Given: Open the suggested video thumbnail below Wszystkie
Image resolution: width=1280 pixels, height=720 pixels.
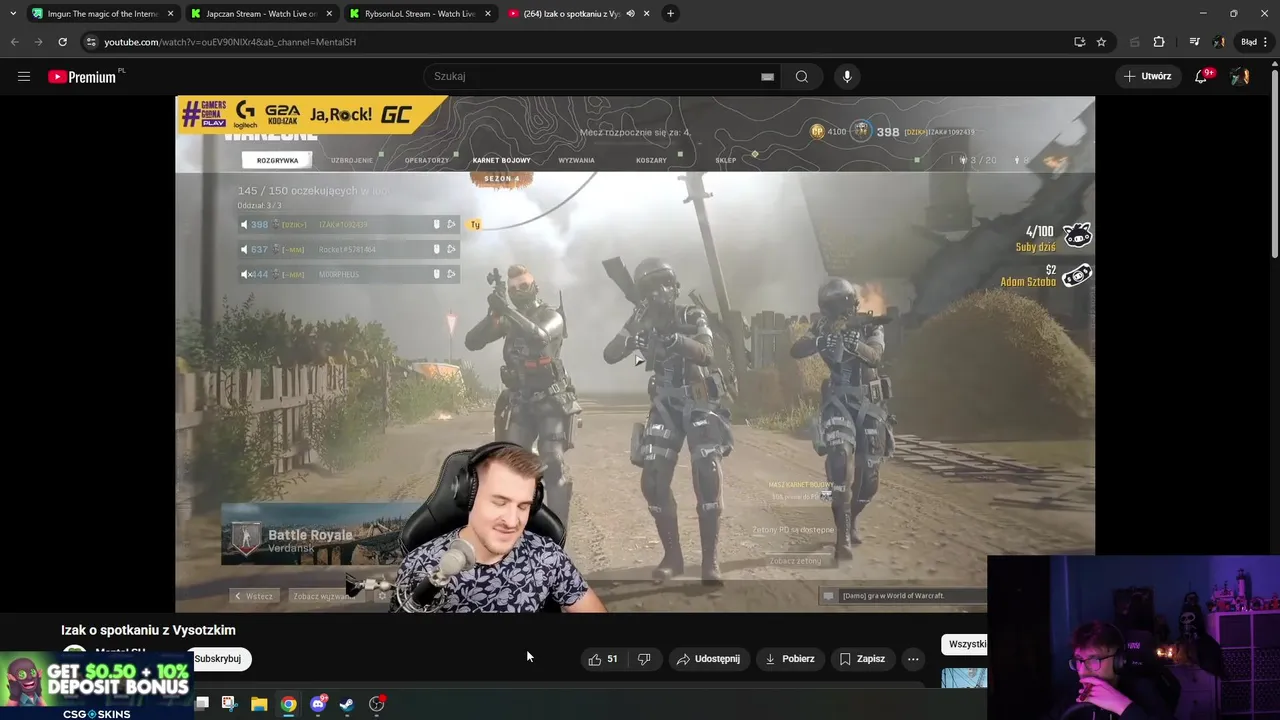Looking at the screenshot, I should point(964,678).
